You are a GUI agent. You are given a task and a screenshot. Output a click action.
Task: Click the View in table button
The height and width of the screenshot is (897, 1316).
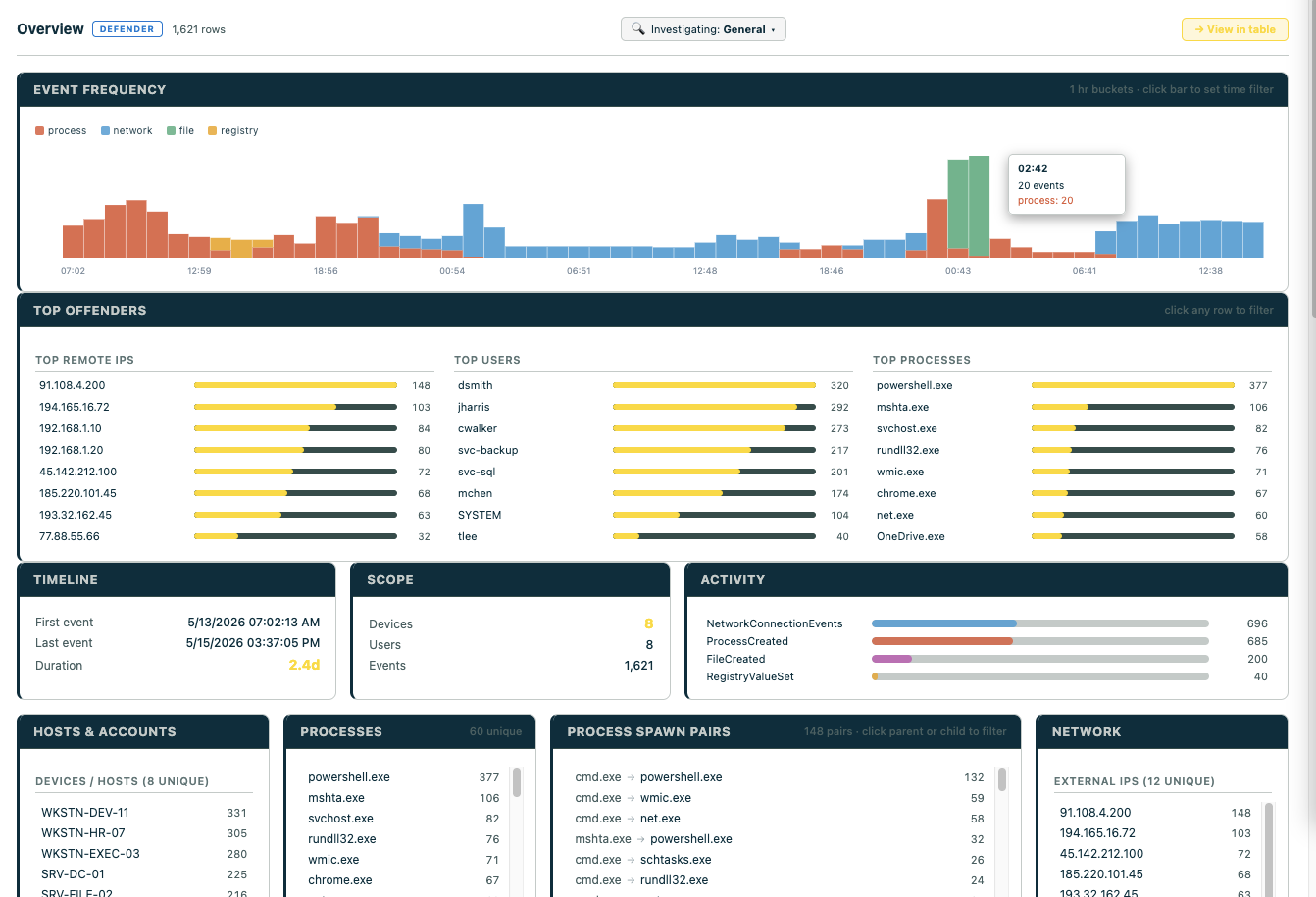pyautogui.click(x=1235, y=29)
